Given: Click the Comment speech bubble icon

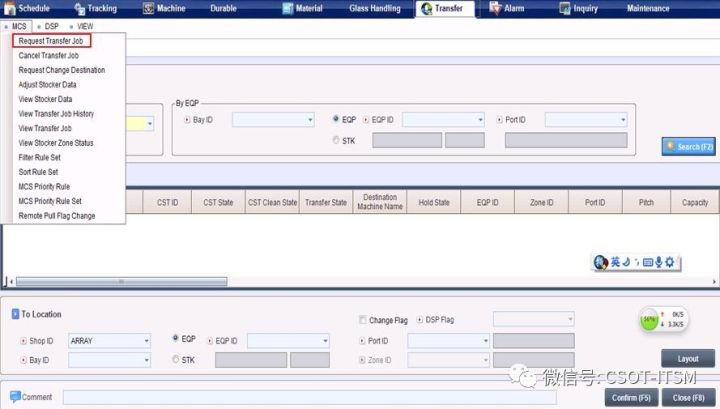Looking at the screenshot, I should click(15, 397).
